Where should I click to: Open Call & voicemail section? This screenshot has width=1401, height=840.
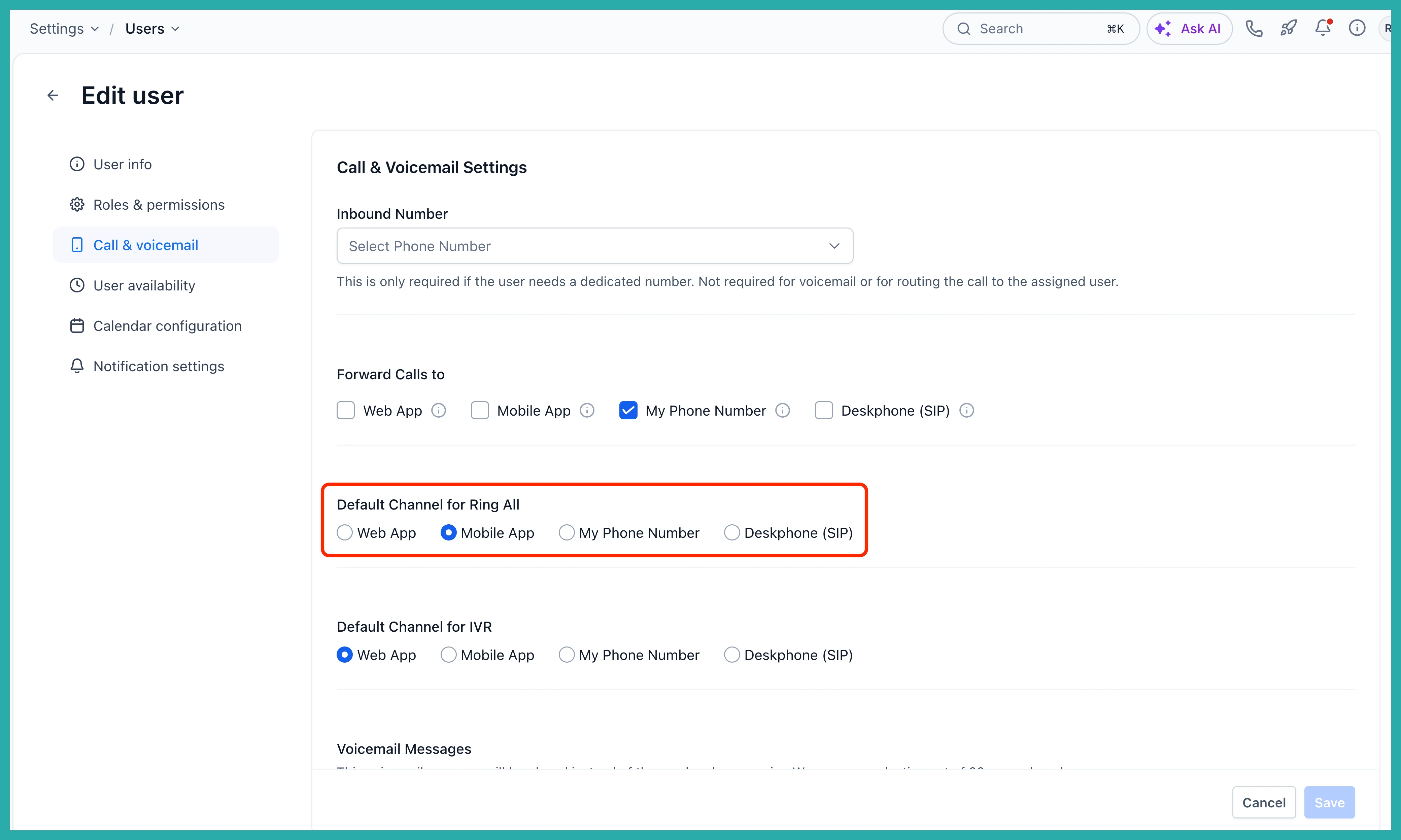(x=166, y=245)
